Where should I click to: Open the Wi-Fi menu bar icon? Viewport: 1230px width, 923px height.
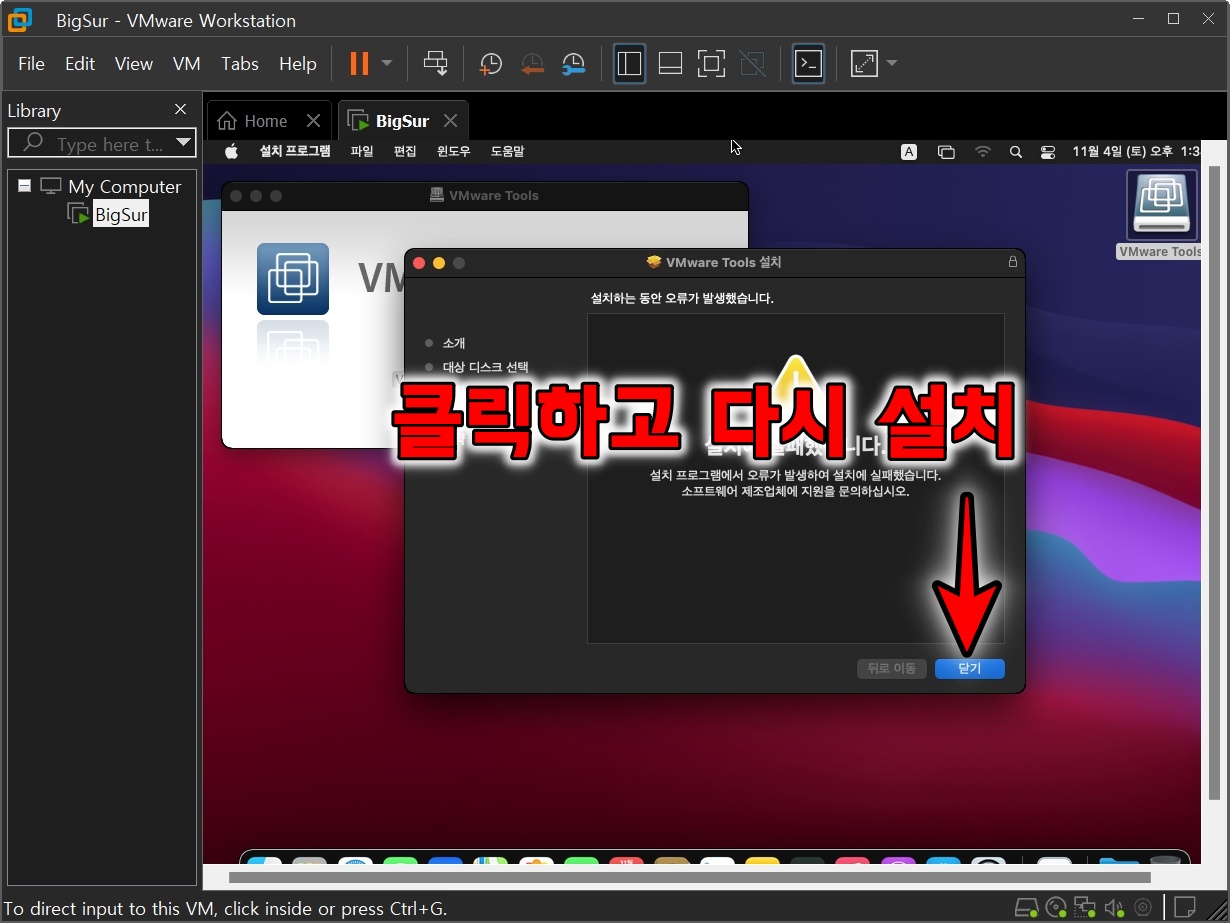click(x=983, y=152)
